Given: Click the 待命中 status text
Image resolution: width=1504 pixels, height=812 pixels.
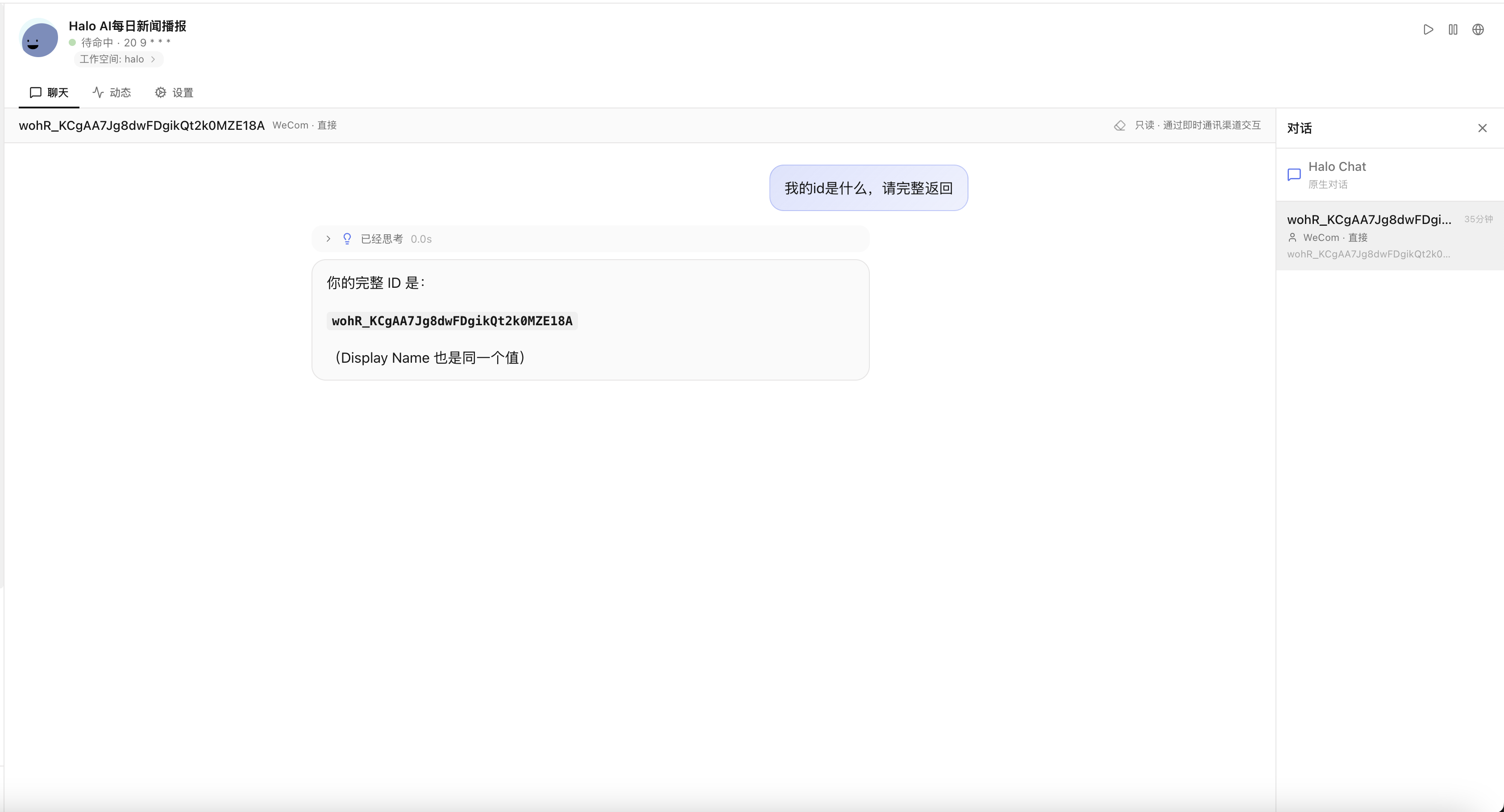Looking at the screenshot, I should coord(97,43).
